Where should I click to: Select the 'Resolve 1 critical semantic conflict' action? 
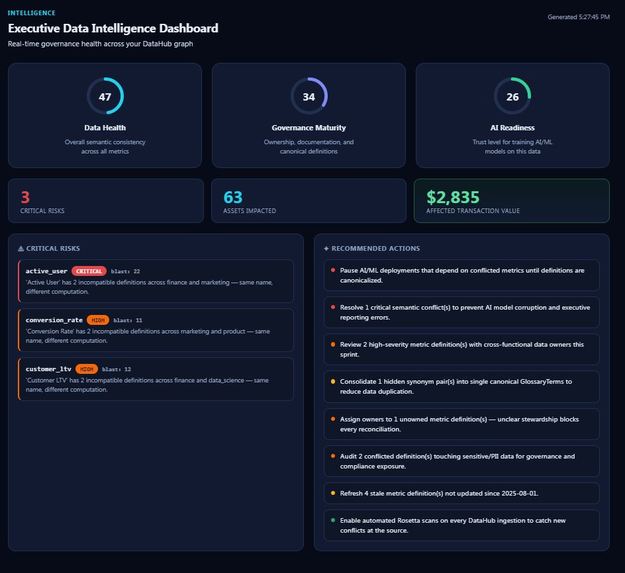462,312
